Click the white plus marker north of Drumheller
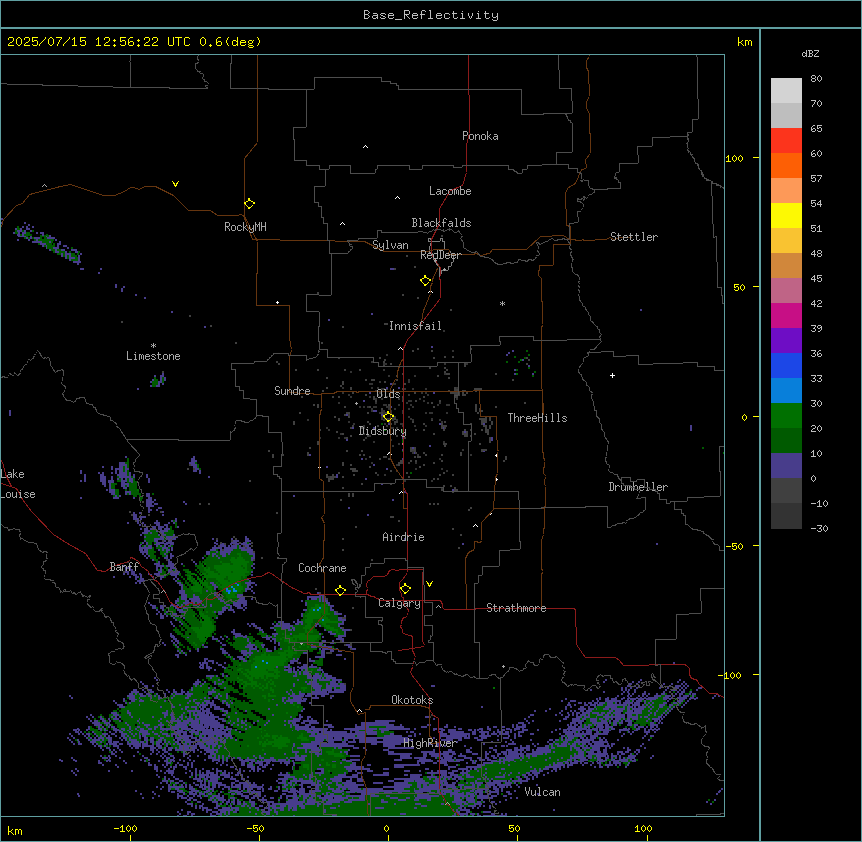 (612, 375)
